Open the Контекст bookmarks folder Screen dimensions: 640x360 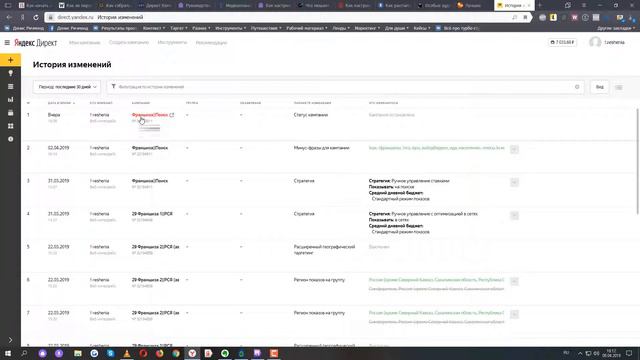point(154,28)
